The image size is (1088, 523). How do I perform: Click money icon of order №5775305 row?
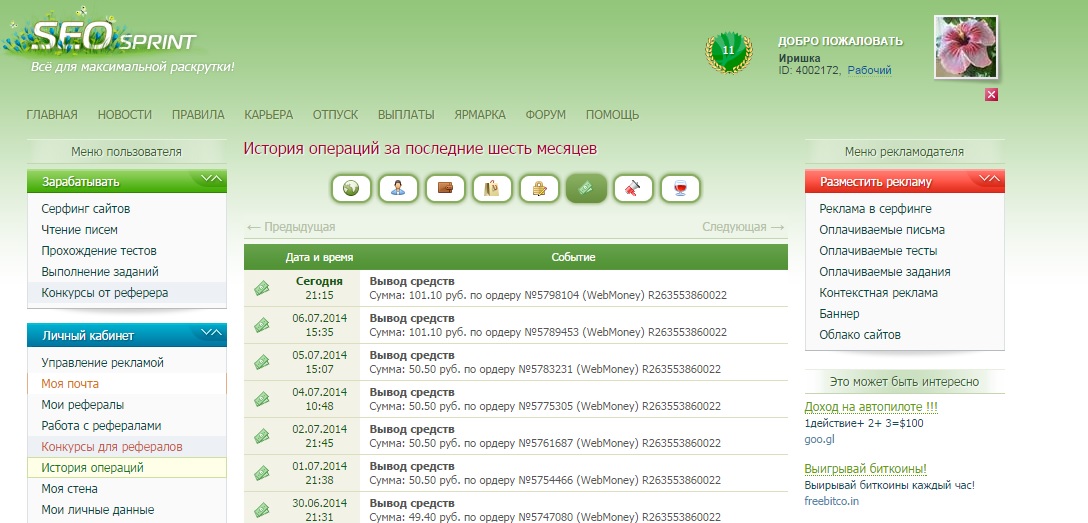[x=262, y=399]
